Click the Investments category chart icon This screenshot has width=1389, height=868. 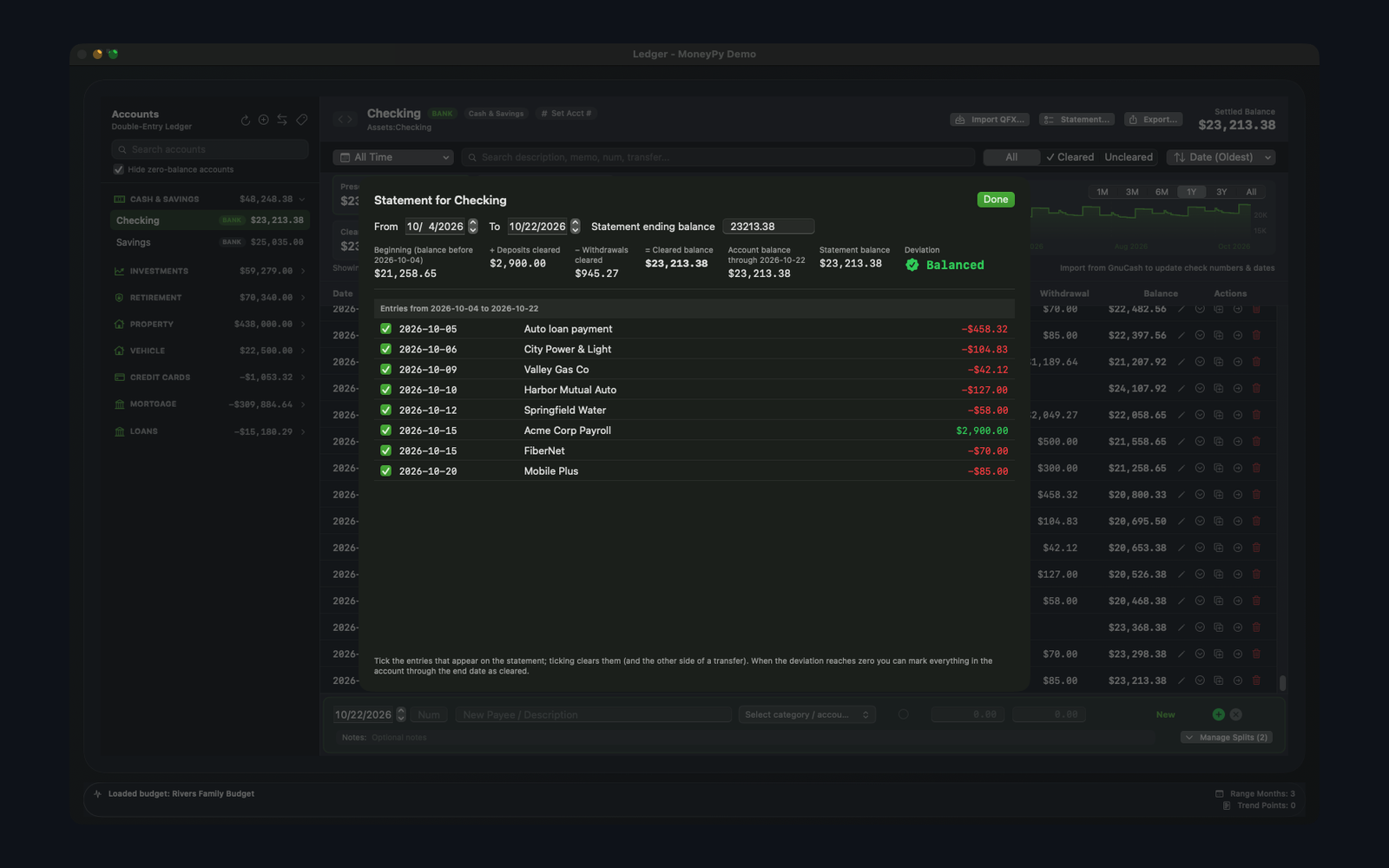point(119,271)
